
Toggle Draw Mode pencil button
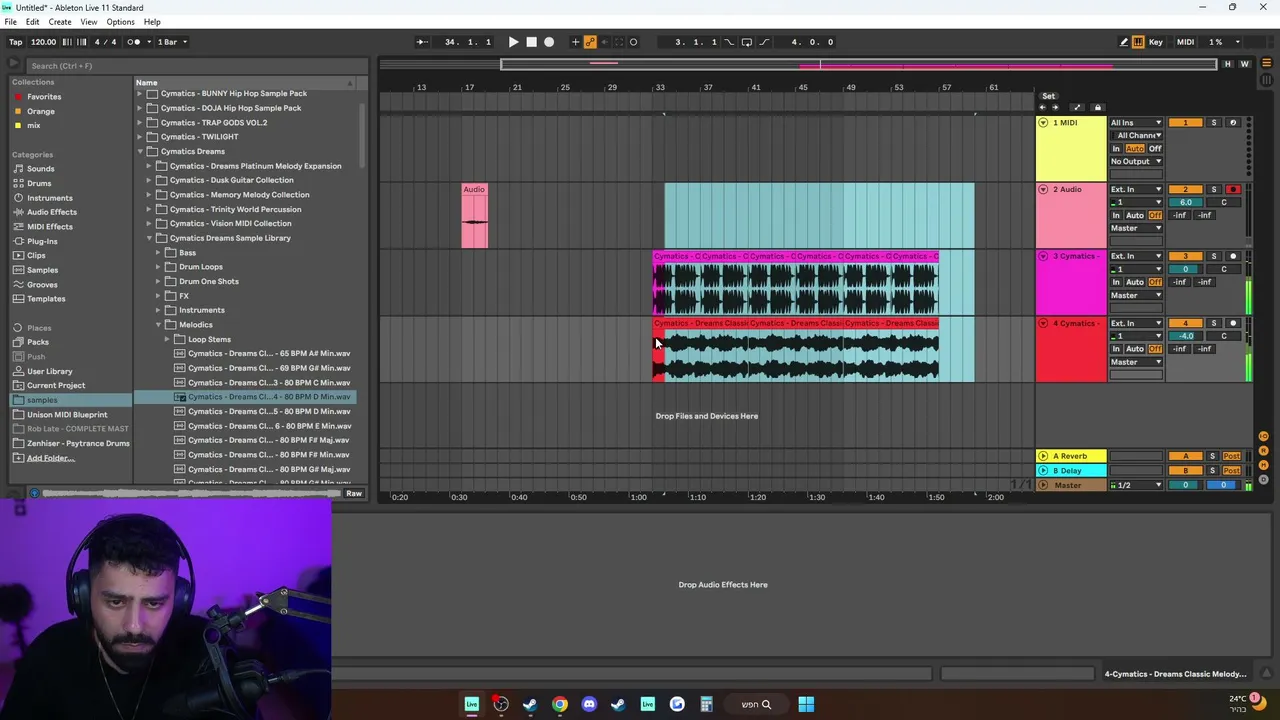click(1124, 42)
